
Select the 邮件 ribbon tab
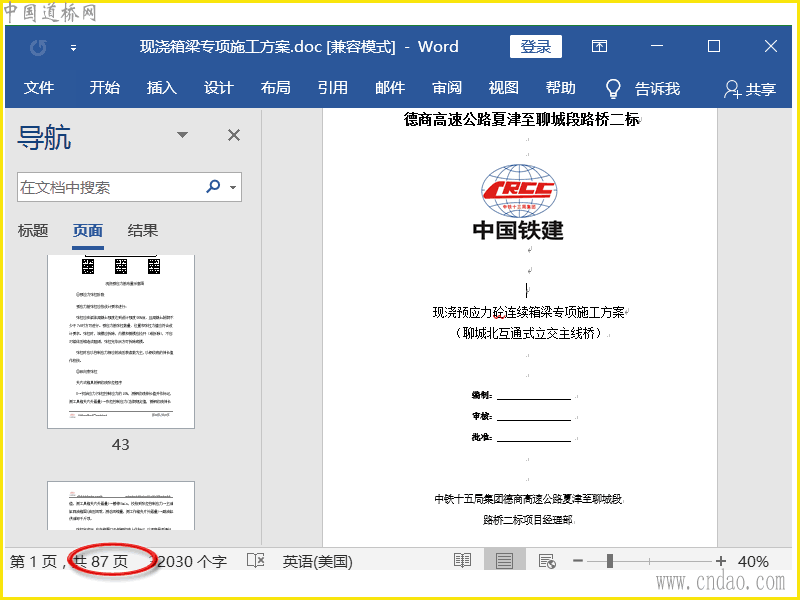pos(390,88)
